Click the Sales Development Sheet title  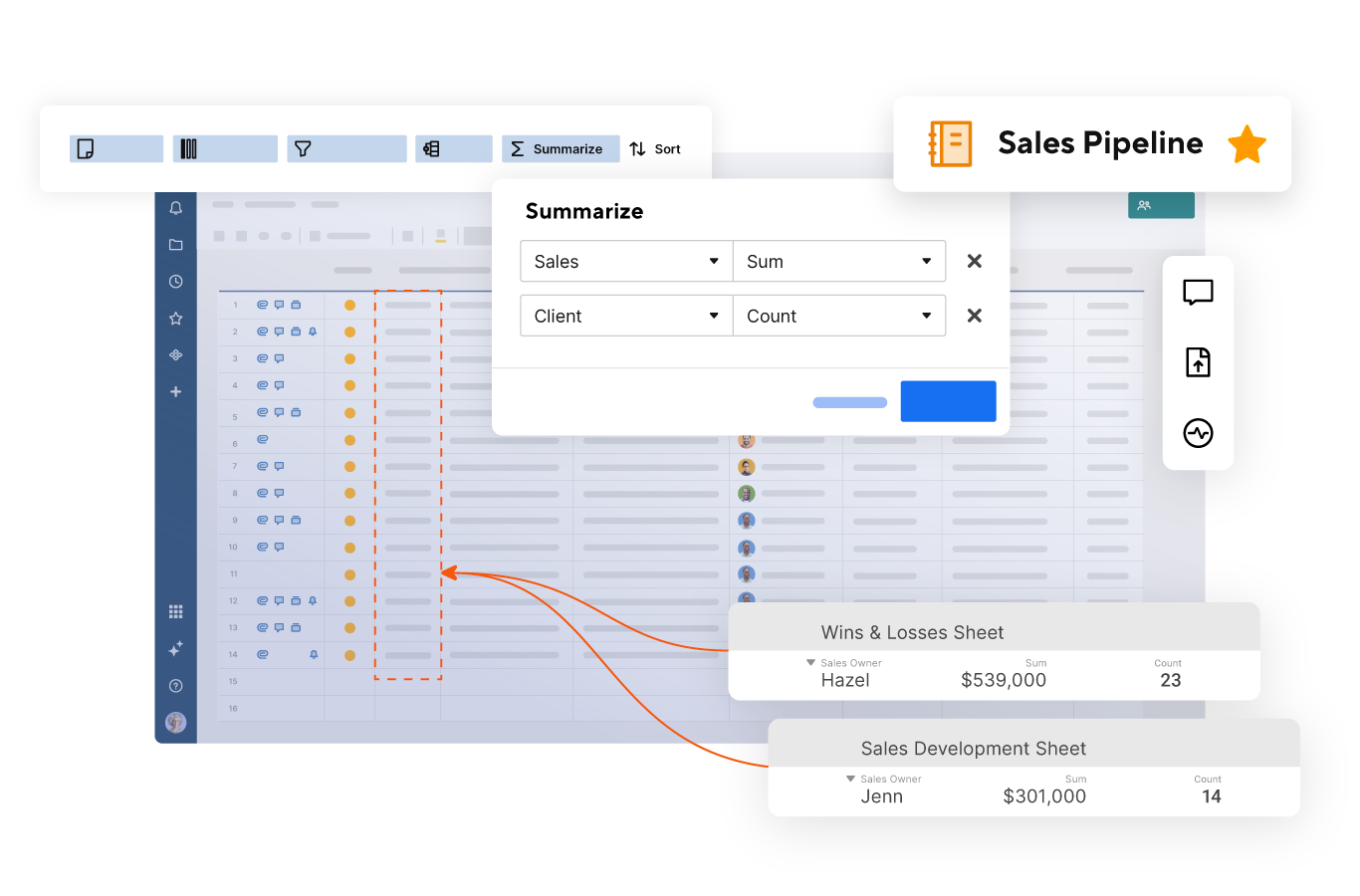click(973, 749)
